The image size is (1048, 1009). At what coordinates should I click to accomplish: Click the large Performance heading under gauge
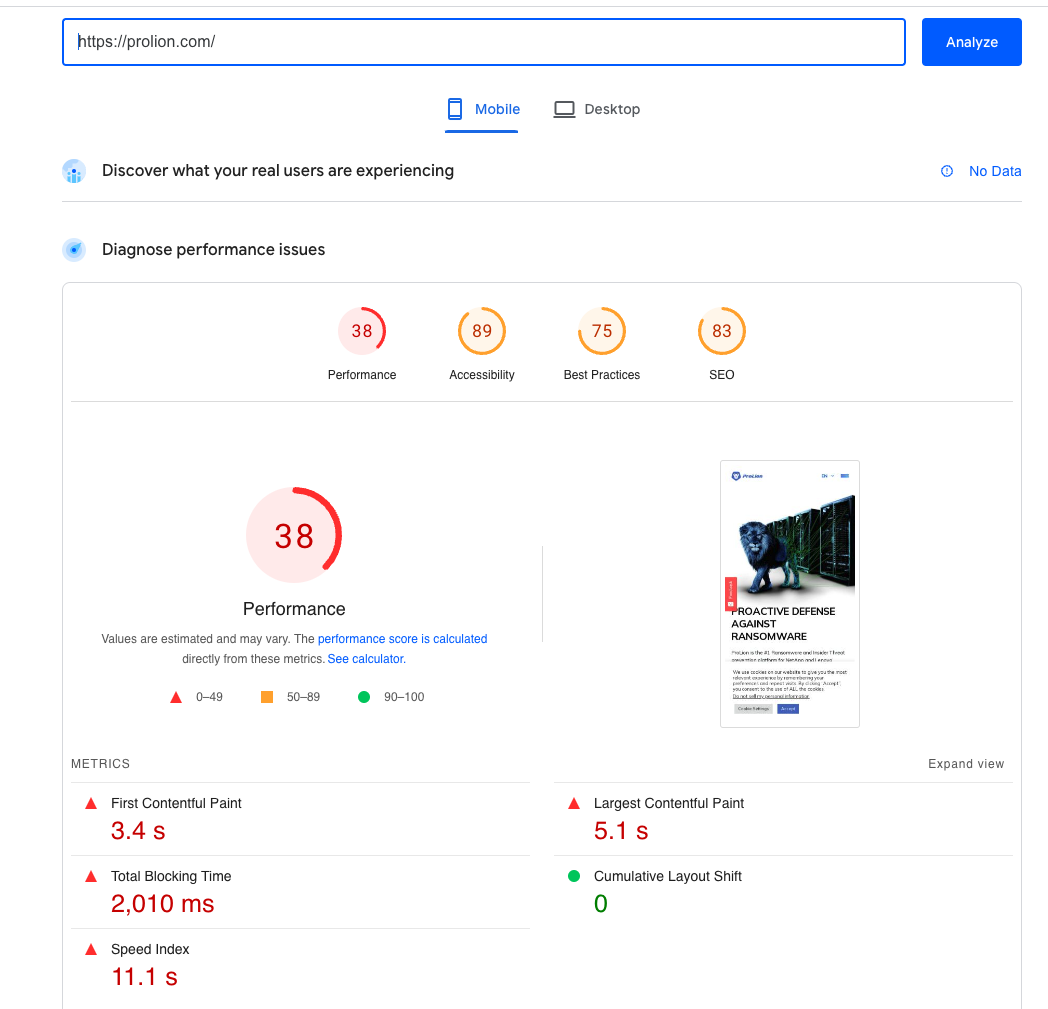[294, 609]
